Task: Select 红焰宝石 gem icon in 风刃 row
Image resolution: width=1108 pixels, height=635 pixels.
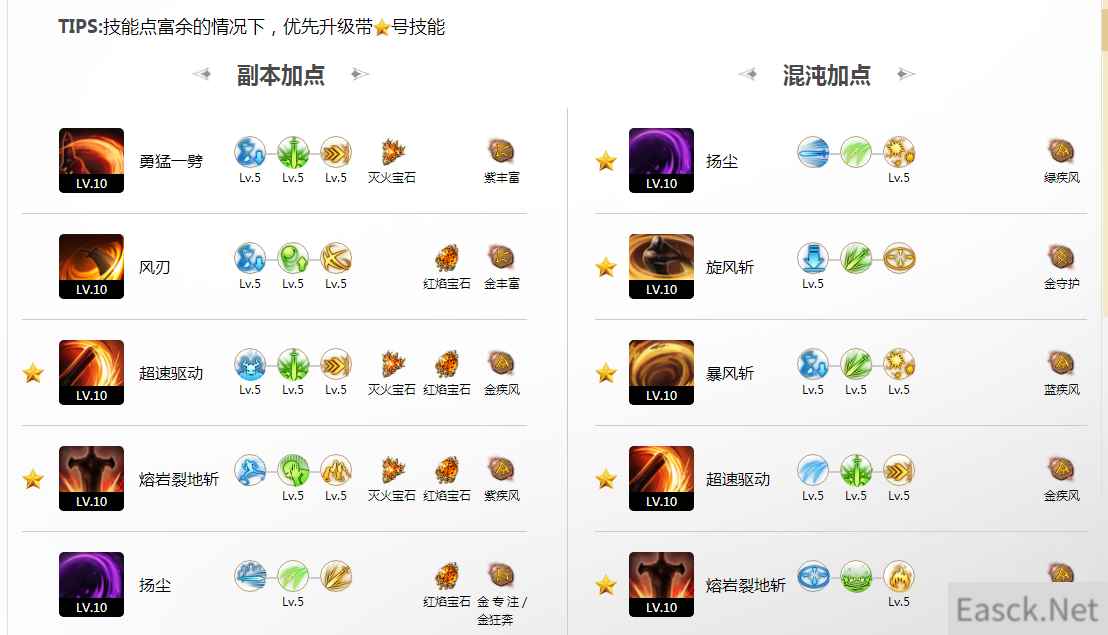Action: pos(447,258)
